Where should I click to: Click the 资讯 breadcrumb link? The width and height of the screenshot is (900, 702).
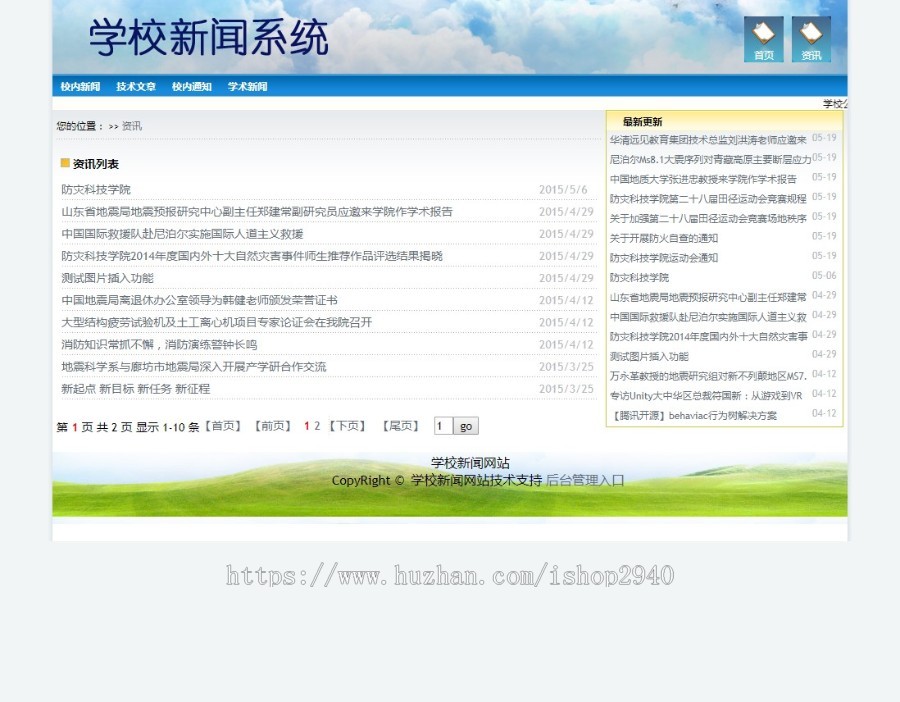tap(132, 126)
